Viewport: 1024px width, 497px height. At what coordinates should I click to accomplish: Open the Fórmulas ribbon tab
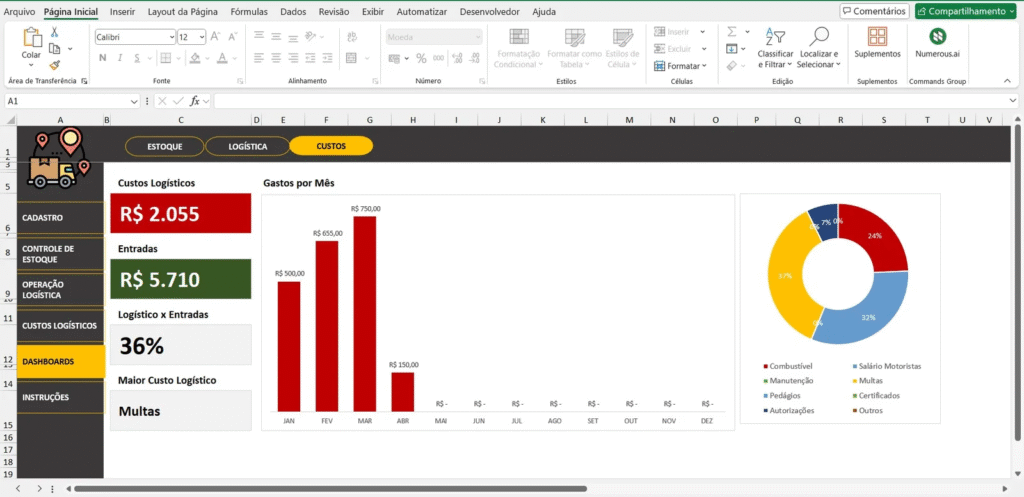248,12
